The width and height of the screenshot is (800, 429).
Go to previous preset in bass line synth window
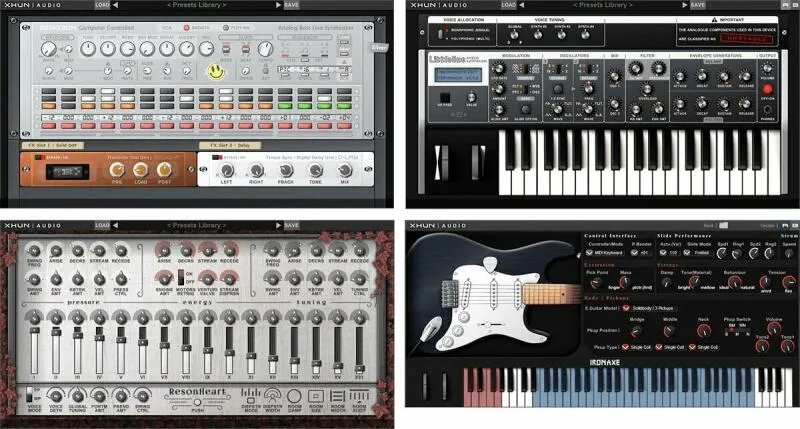(x=115, y=5)
